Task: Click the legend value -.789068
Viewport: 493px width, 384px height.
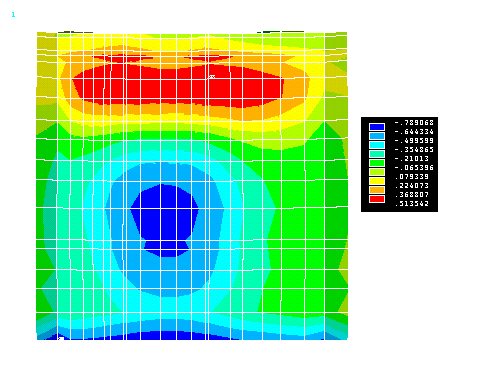Action: click(414, 123)
